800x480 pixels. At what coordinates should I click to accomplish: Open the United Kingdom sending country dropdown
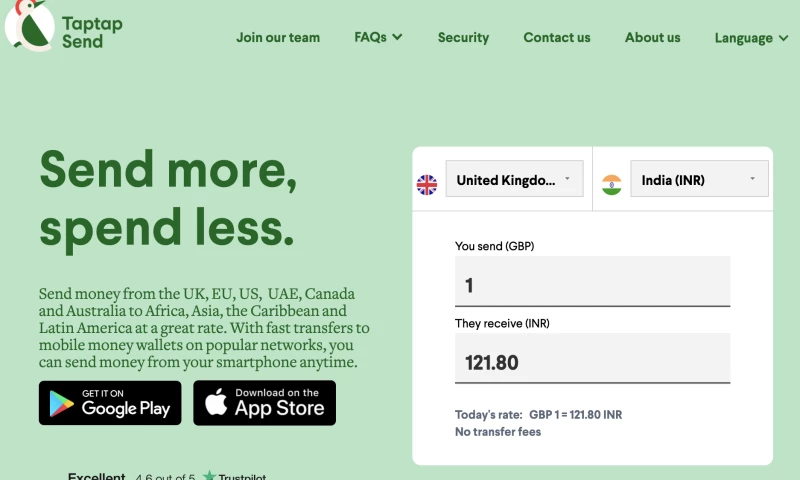coord(514,180)
